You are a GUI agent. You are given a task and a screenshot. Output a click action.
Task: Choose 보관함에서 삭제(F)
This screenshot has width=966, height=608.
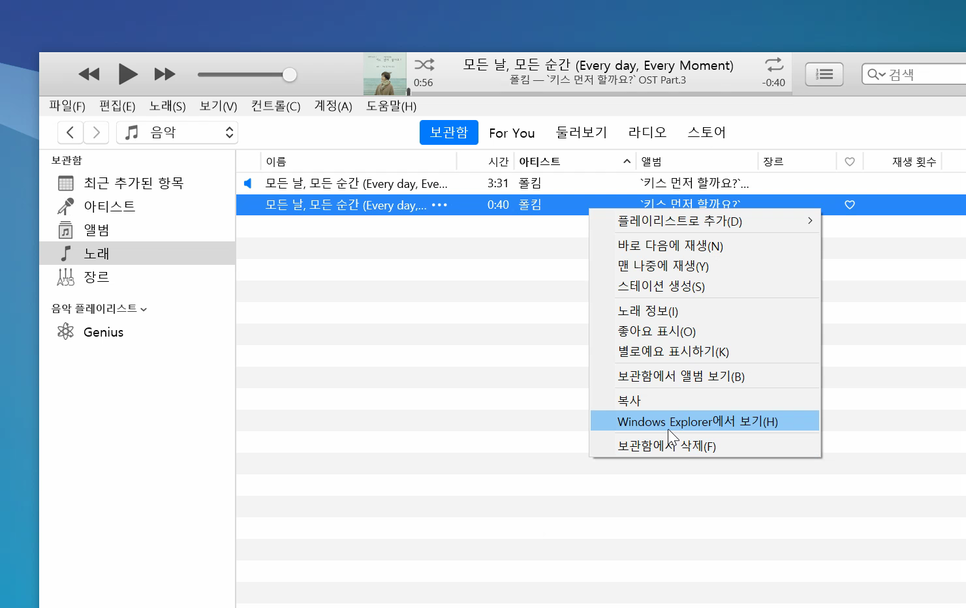(705, 446)
